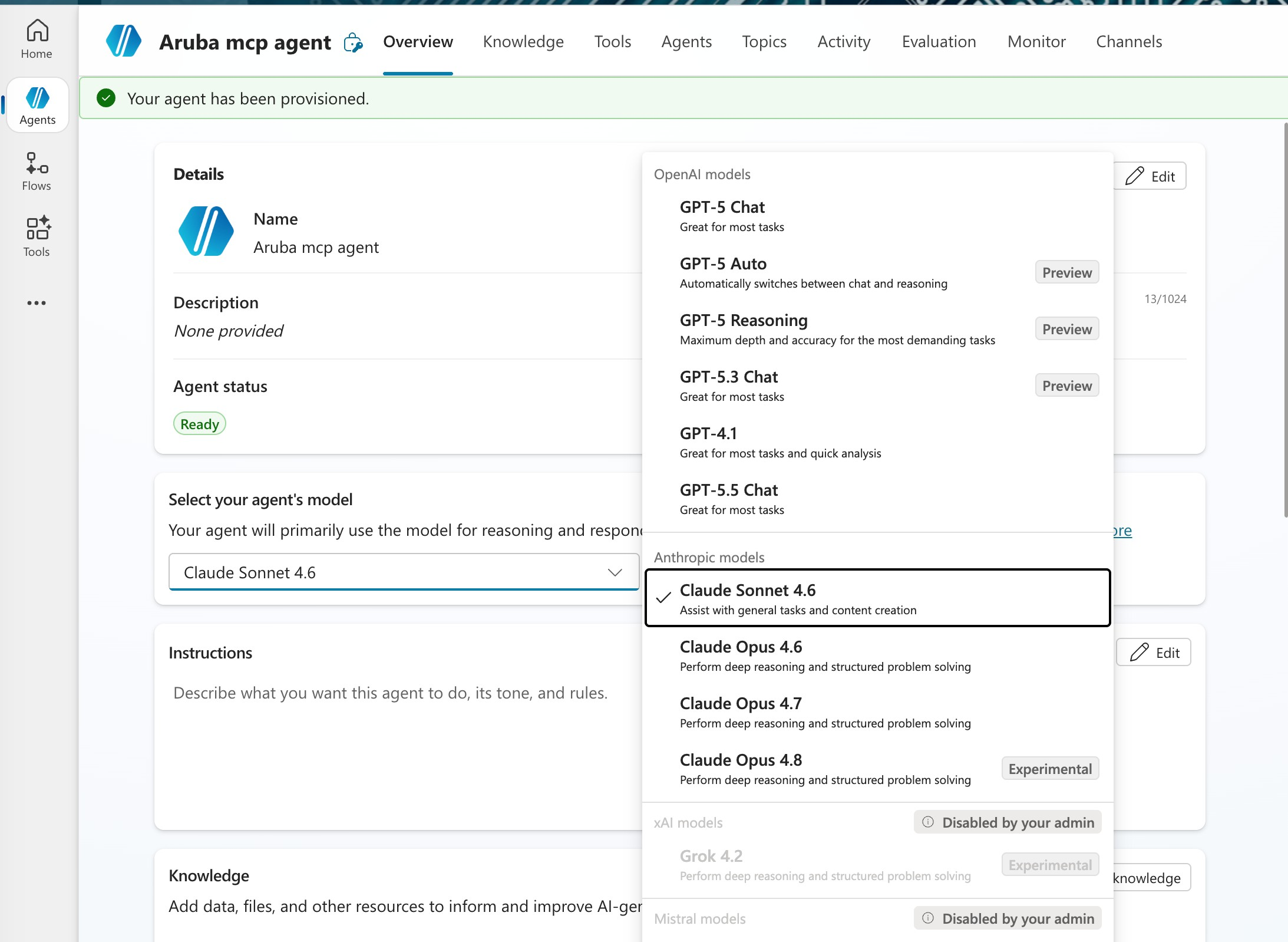Image resolution: width=1288 pixels, height=942 pixels.
Task: Click the 'Mistral models' group header
Action: click(700, 918)
